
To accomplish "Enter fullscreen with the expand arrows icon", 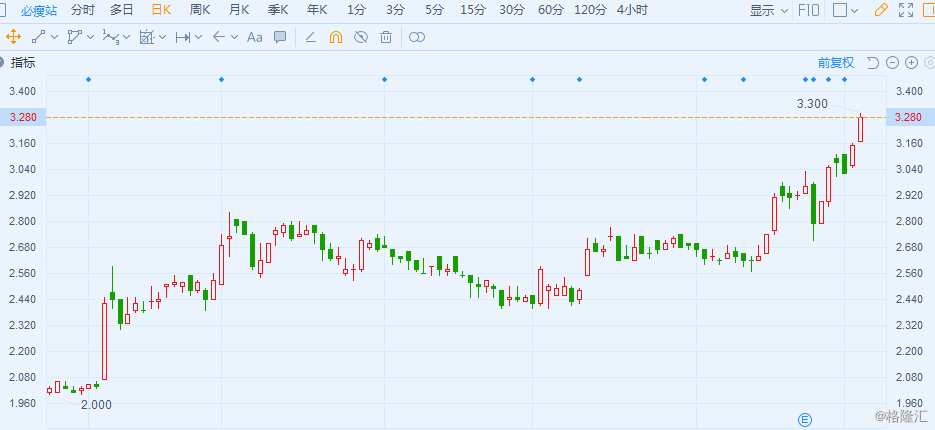I will (906, 10).
